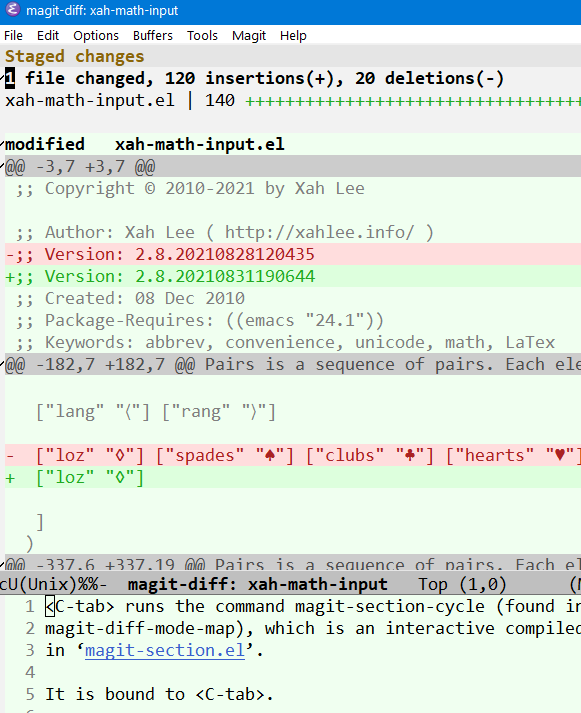Click the mode line buffer name 'magit-diff: xah-math-input'
581x713 pixels.
pos(258,584)
